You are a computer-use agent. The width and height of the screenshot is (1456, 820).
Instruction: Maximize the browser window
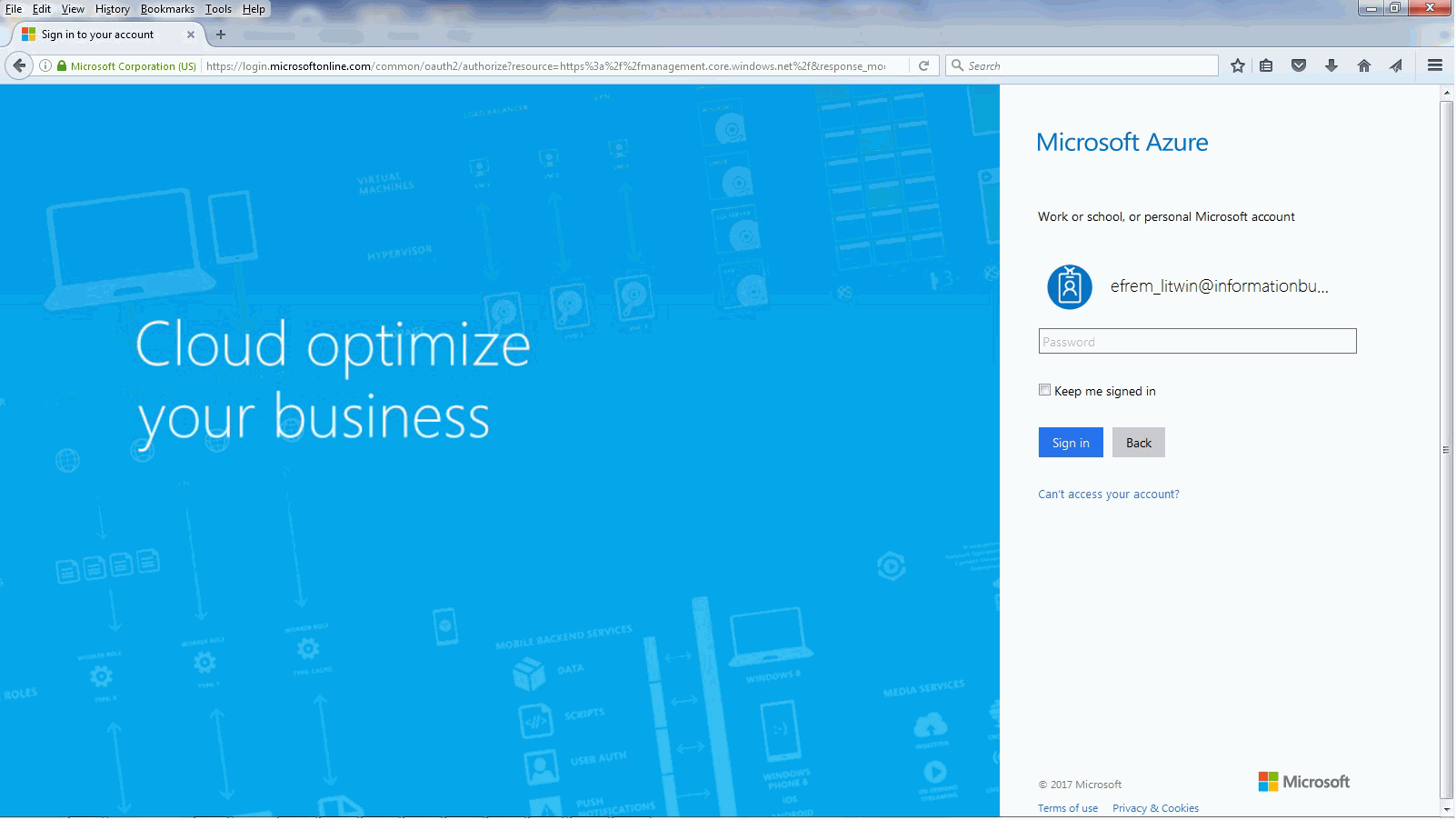pyautogui.click(x=1395, y=8)
